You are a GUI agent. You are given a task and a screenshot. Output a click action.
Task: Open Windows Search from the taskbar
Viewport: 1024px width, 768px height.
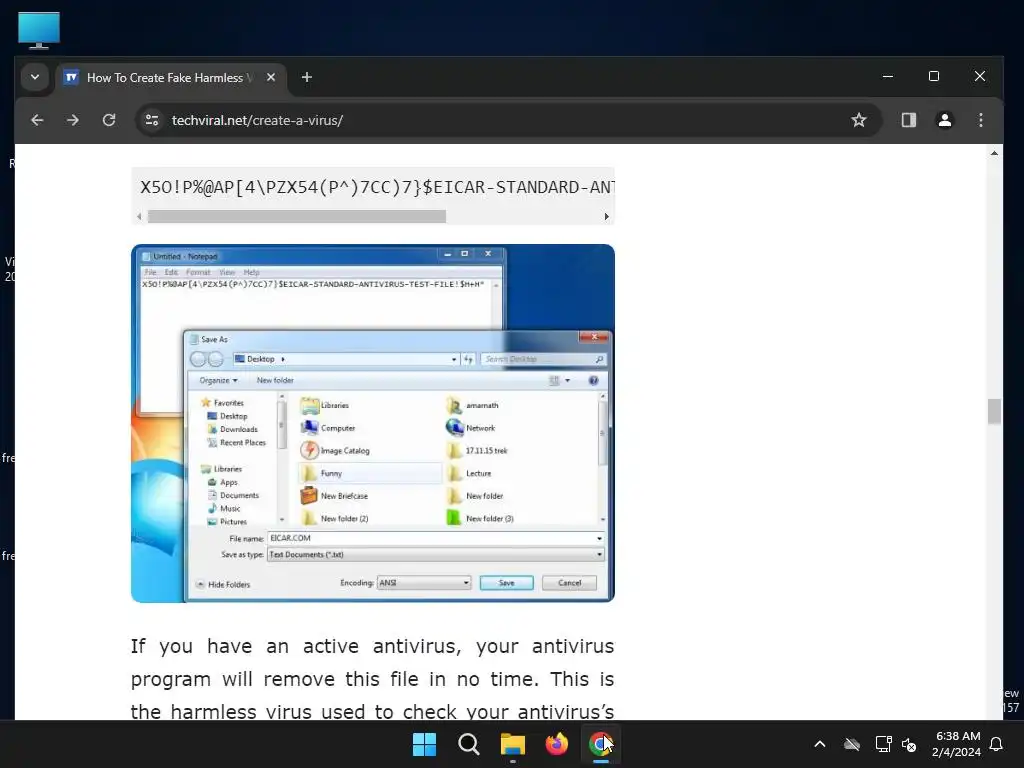468,744
